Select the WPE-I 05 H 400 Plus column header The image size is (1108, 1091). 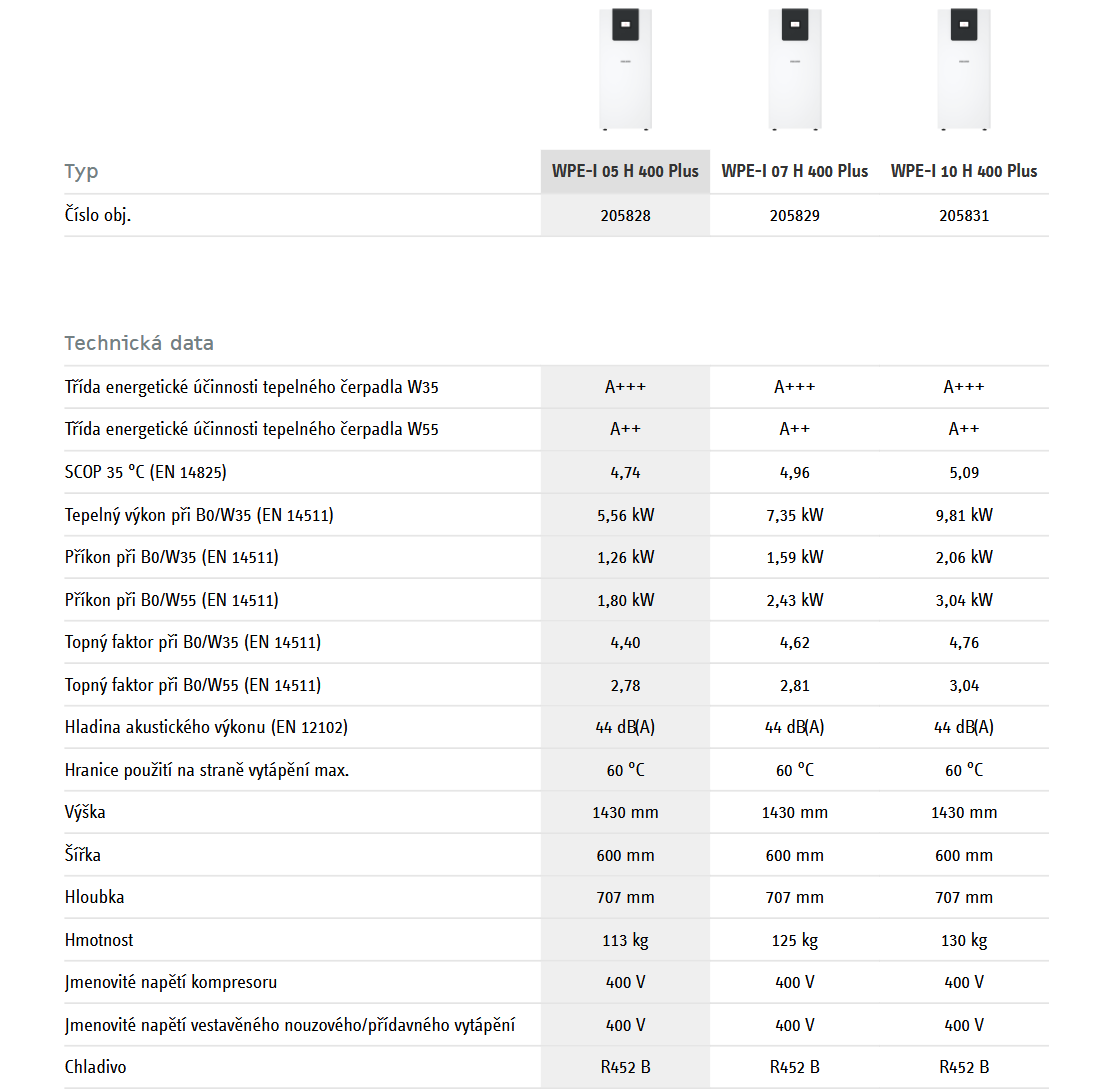[625, 171]
